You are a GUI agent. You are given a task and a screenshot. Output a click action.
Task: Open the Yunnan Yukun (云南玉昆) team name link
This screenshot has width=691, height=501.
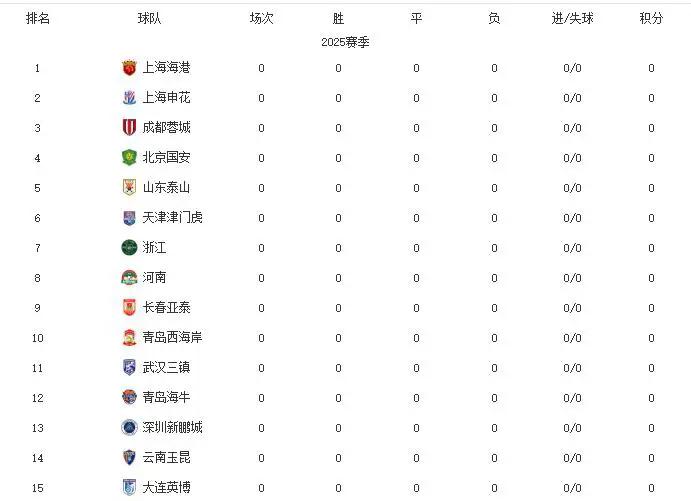click(x=166, y=458)
